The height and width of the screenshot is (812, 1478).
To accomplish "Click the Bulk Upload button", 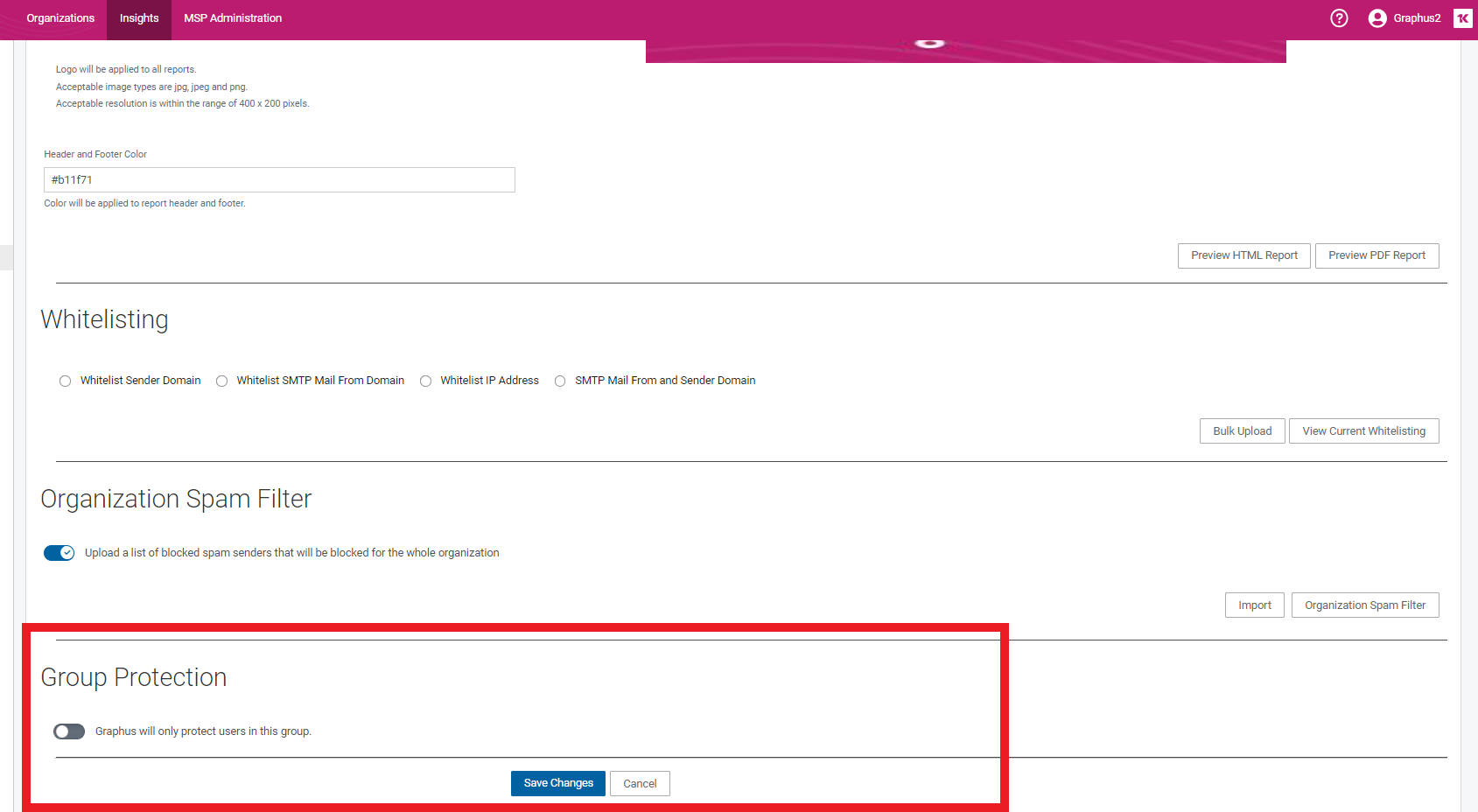I will pyautogui.click(x=1242, y=431).
